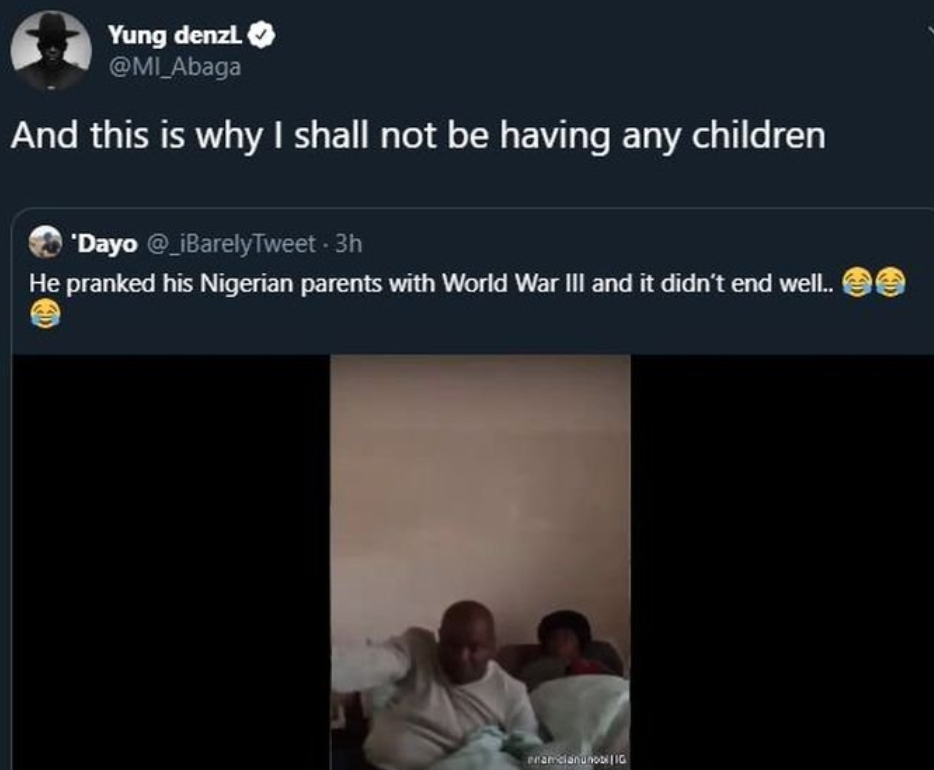The image size is (934, 770).
Task: Click the verified badge beside Yung denzL
Action: (261, 36)
